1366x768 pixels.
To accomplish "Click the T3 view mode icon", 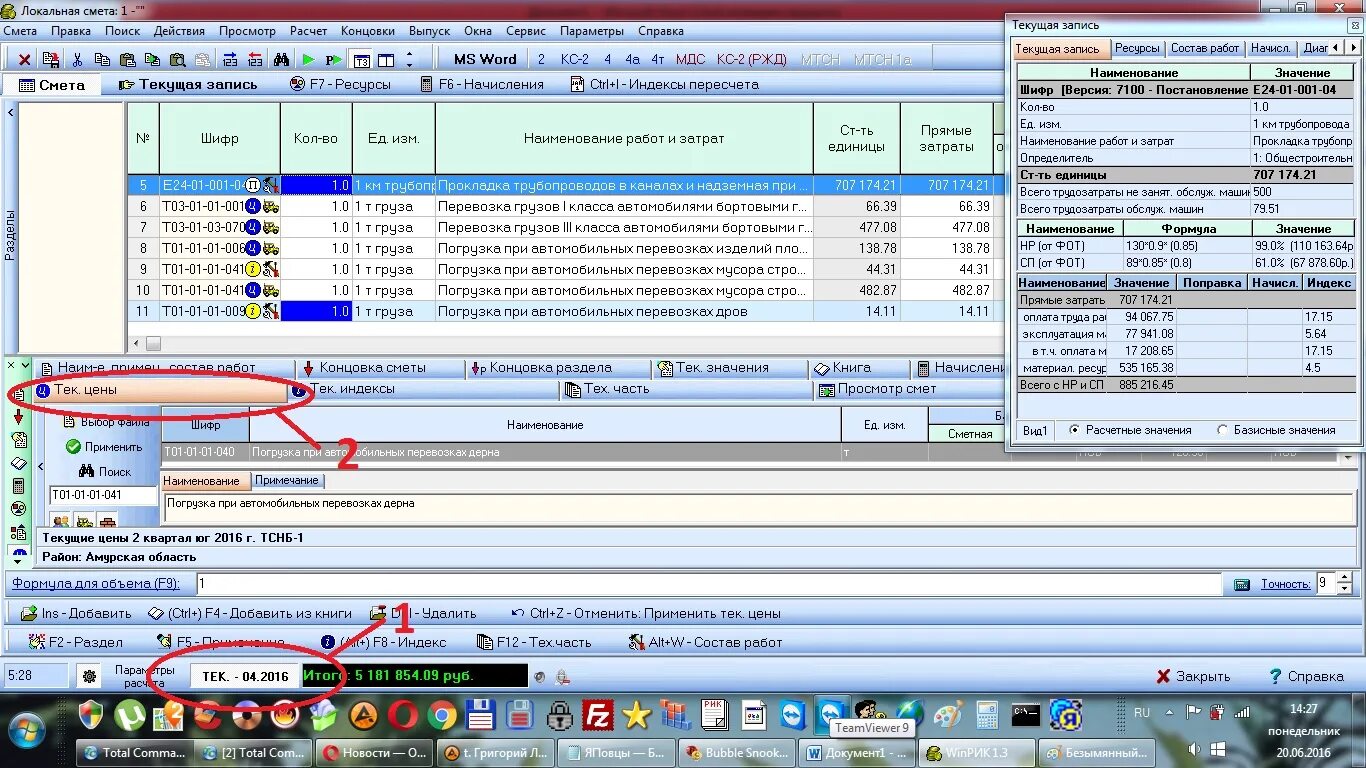I will click(x=361, y=60).
